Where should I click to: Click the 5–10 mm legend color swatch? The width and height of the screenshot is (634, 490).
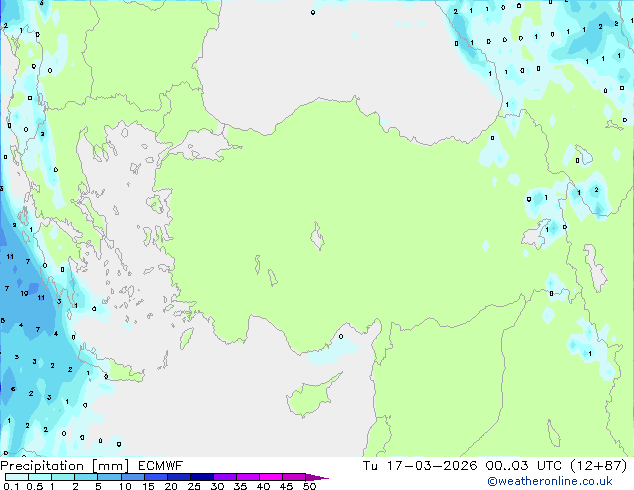(x=109, y=477)
